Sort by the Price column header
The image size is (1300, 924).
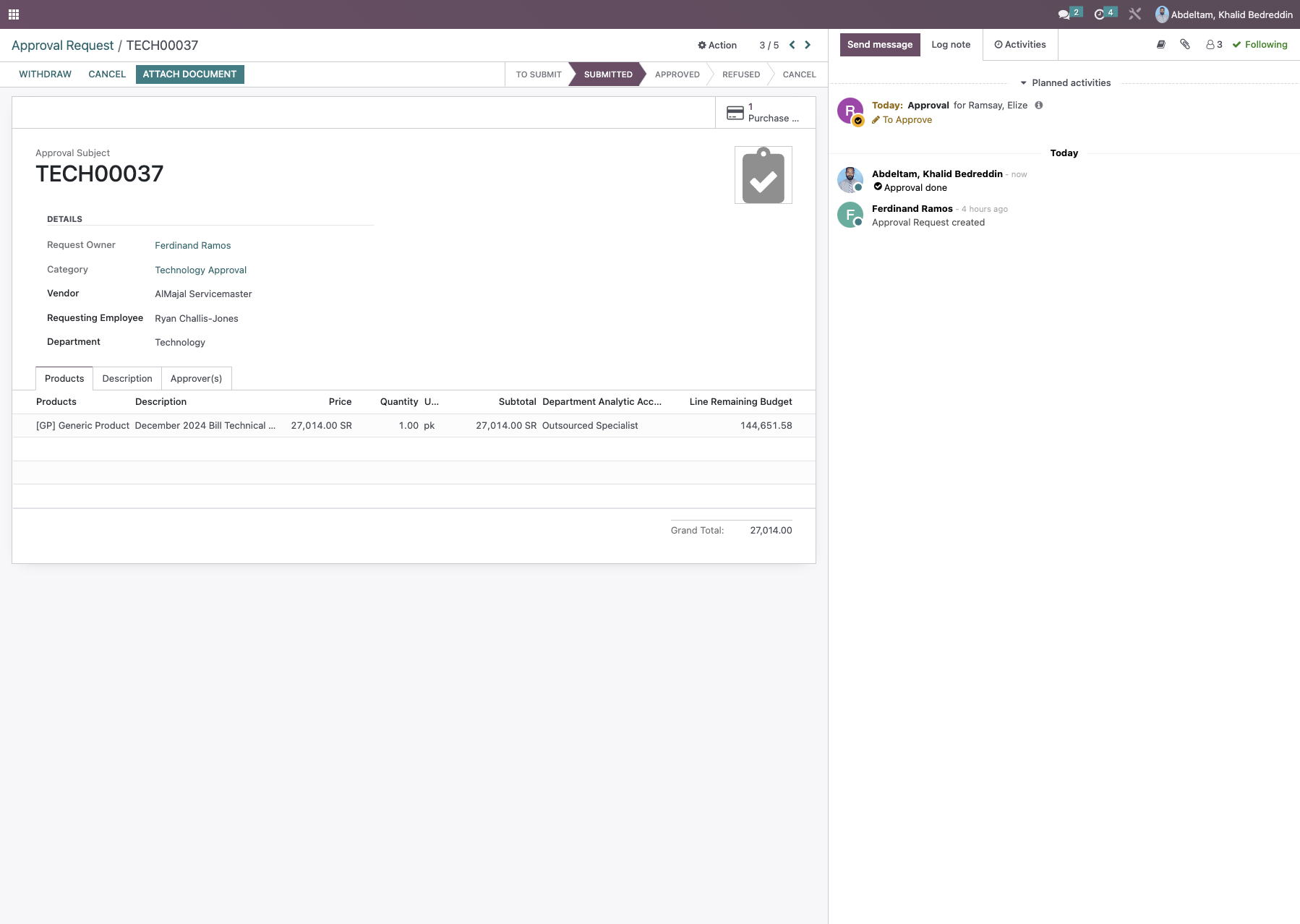(340, 402)
